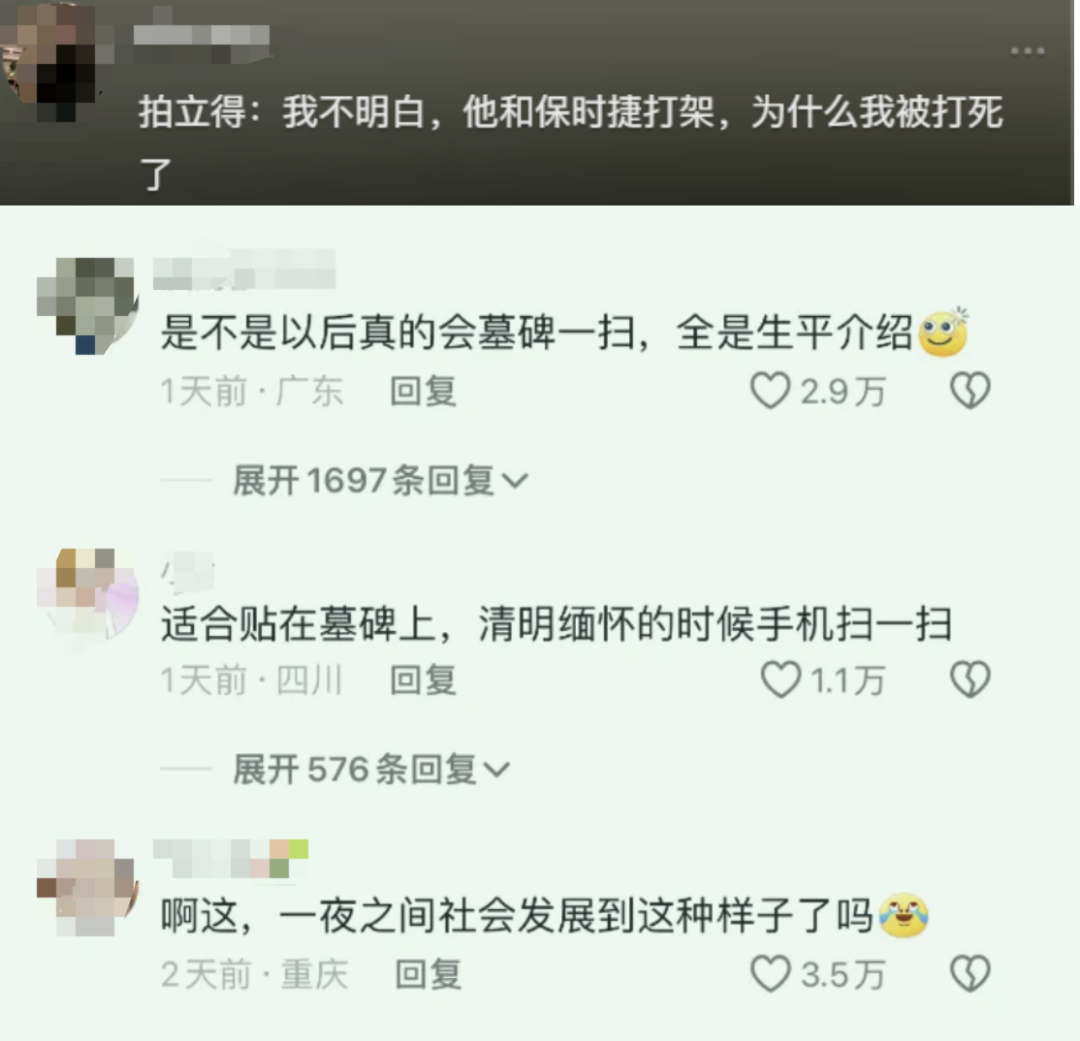Like the 重庆 comment with 3.5万 likes
Image resolution: width=1080 pixels, height=1041 pixels.
[769, 973]
